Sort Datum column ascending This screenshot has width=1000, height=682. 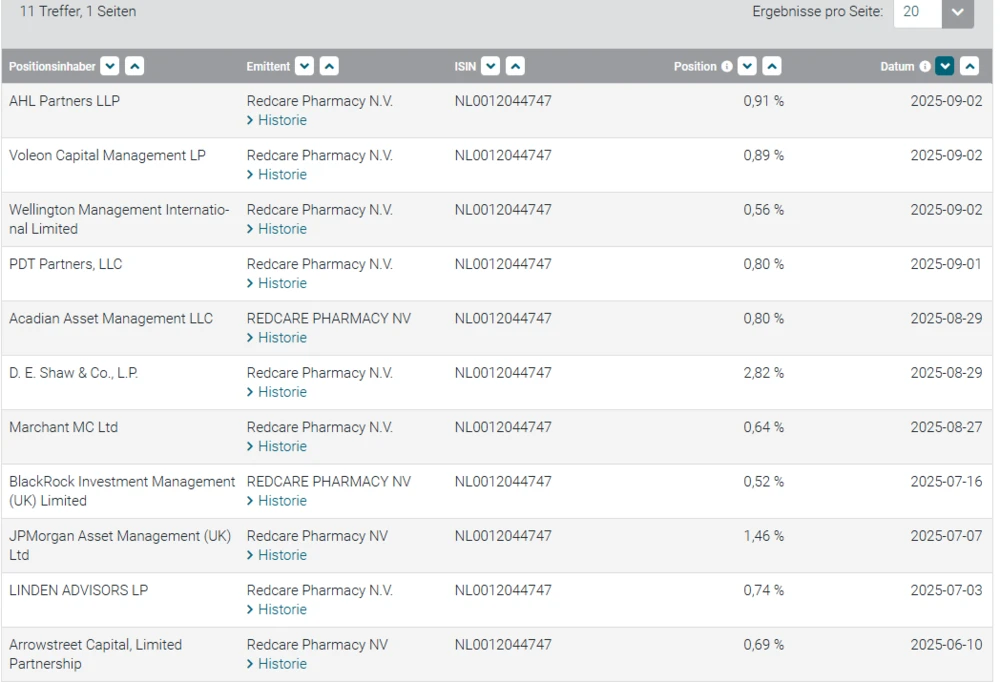[969, 67]
